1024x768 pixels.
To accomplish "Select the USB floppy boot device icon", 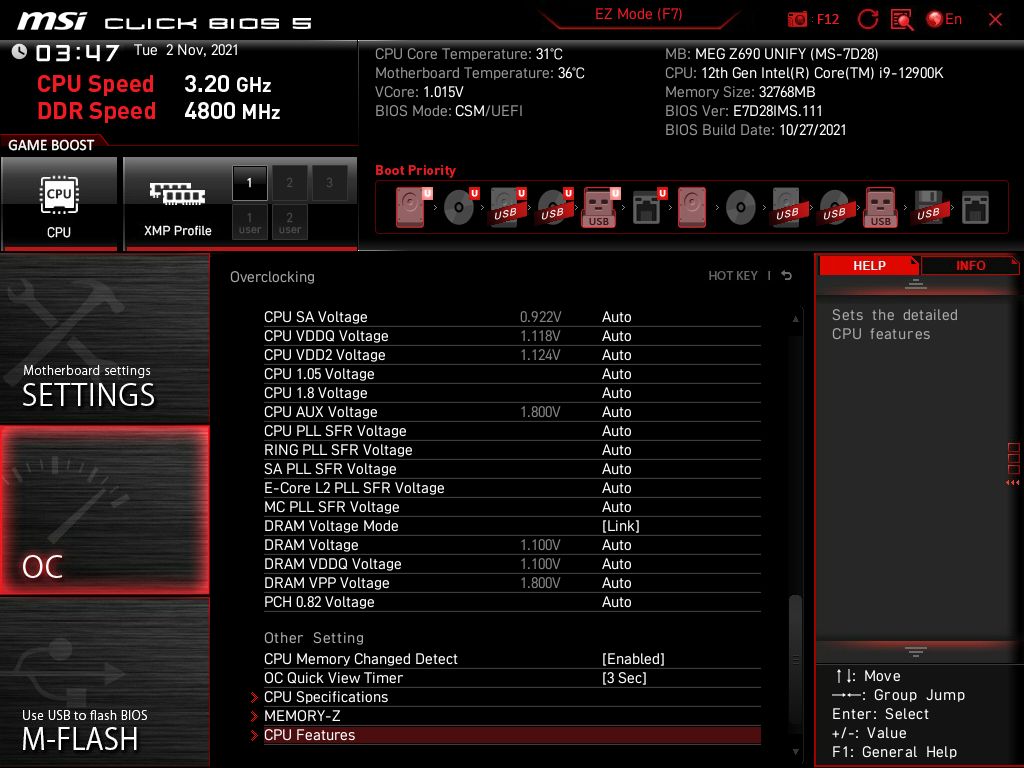I will pyautogui.click(x=929, y=207).
